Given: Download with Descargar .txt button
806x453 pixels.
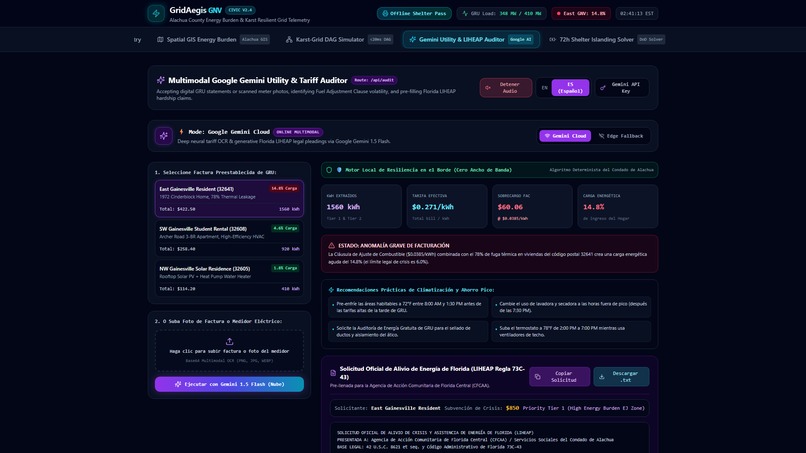Looking at the screenshot, I should 621,376.
